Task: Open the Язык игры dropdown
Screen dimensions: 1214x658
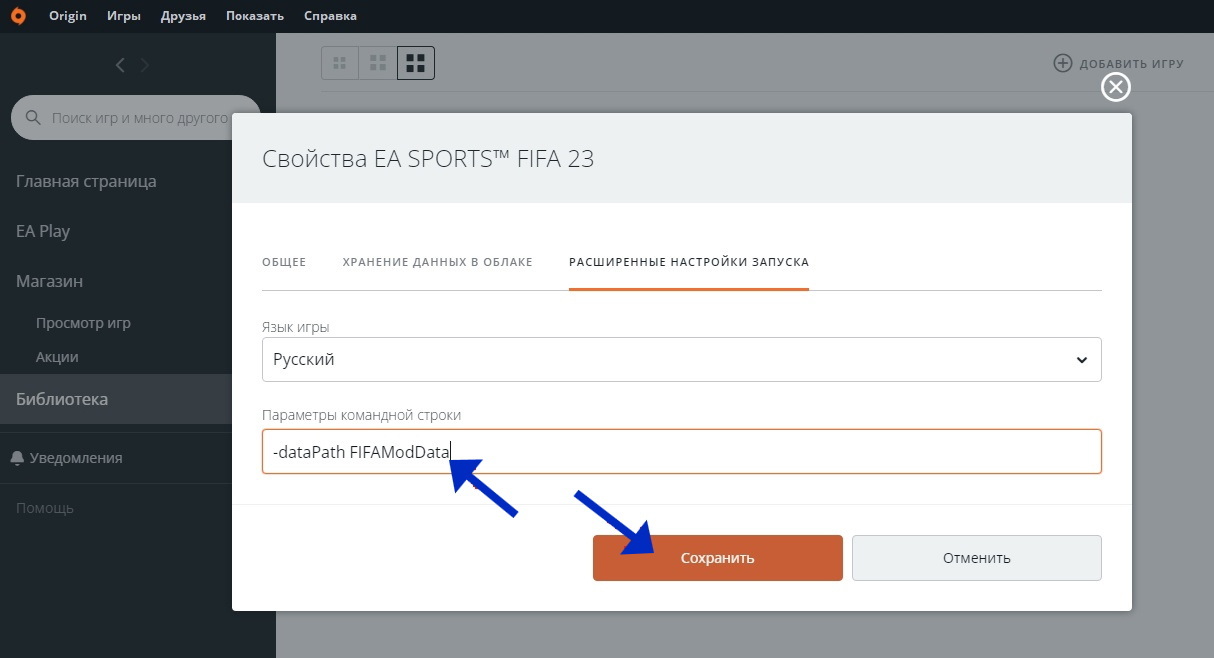Action: click(682, 359)
